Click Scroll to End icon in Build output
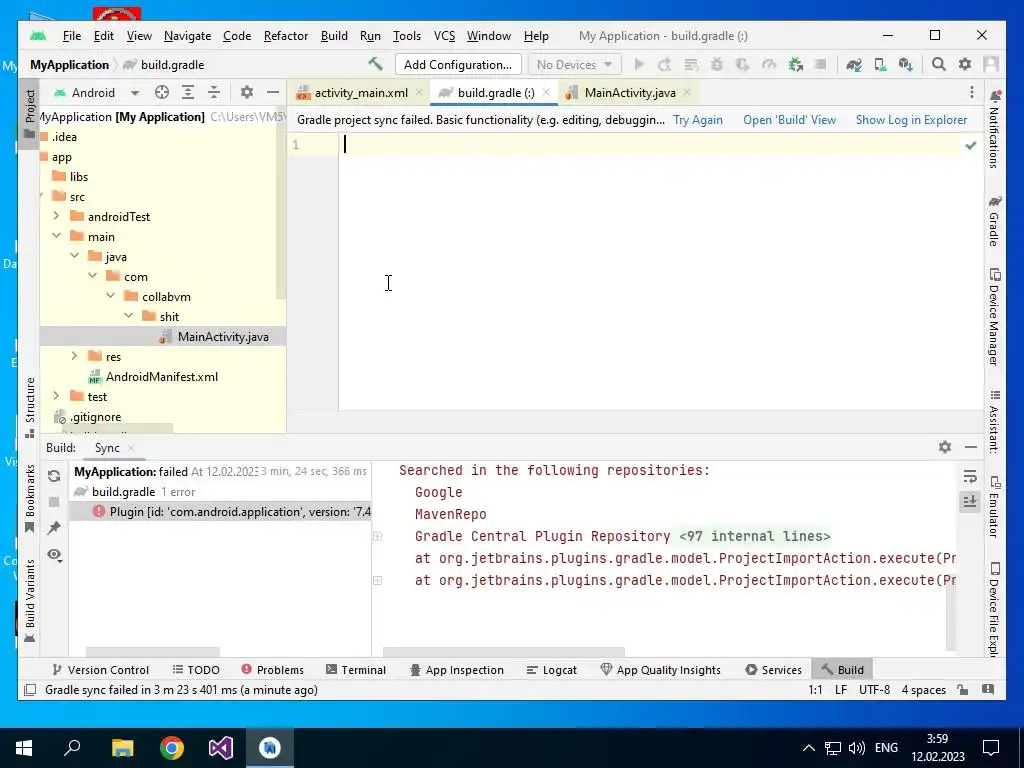 point(970,502)
